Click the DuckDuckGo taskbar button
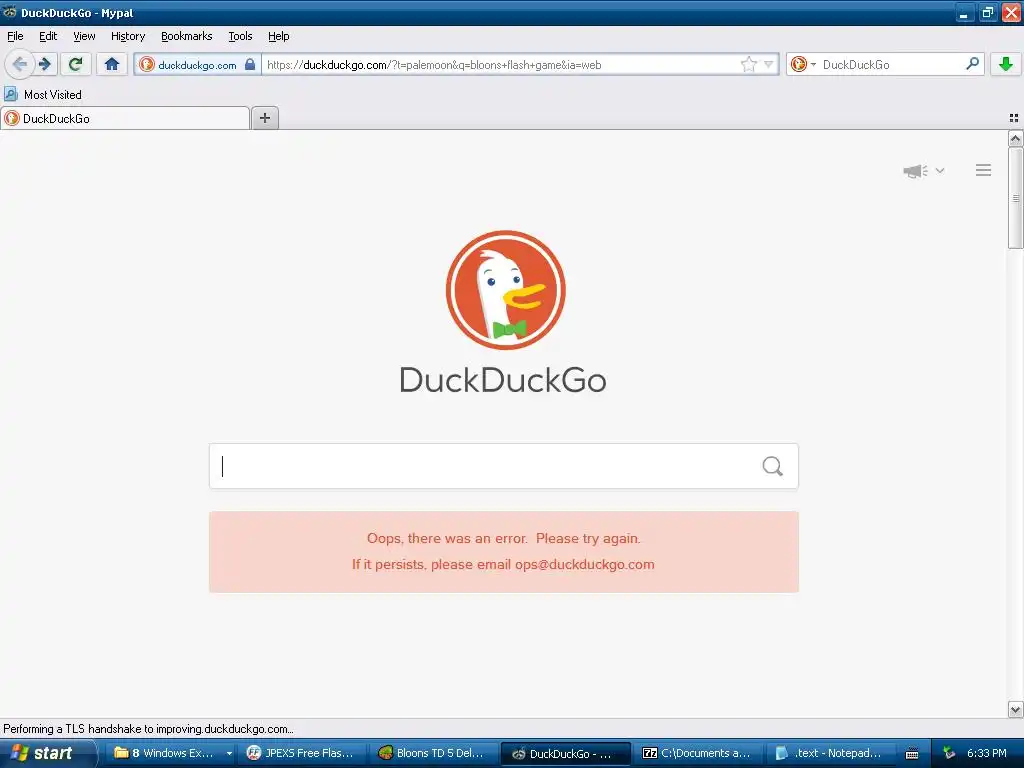This screenshot has height=768, width=1024. (x=566, y=754)
